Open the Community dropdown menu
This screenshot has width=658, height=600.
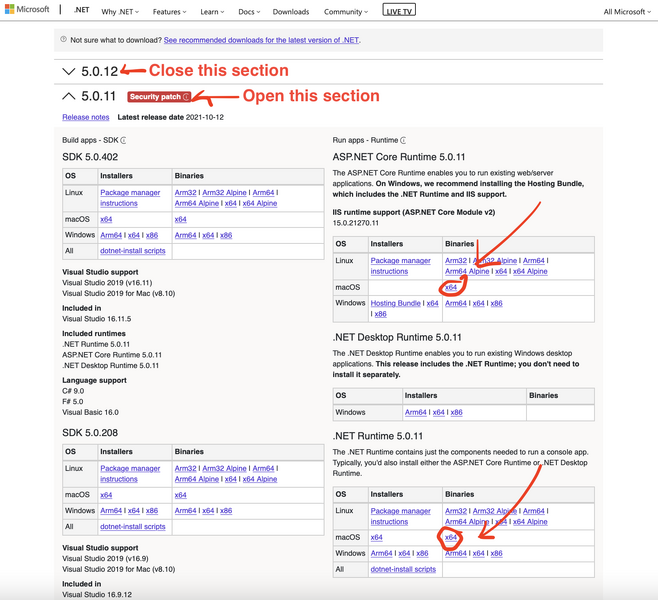point(346,12)
